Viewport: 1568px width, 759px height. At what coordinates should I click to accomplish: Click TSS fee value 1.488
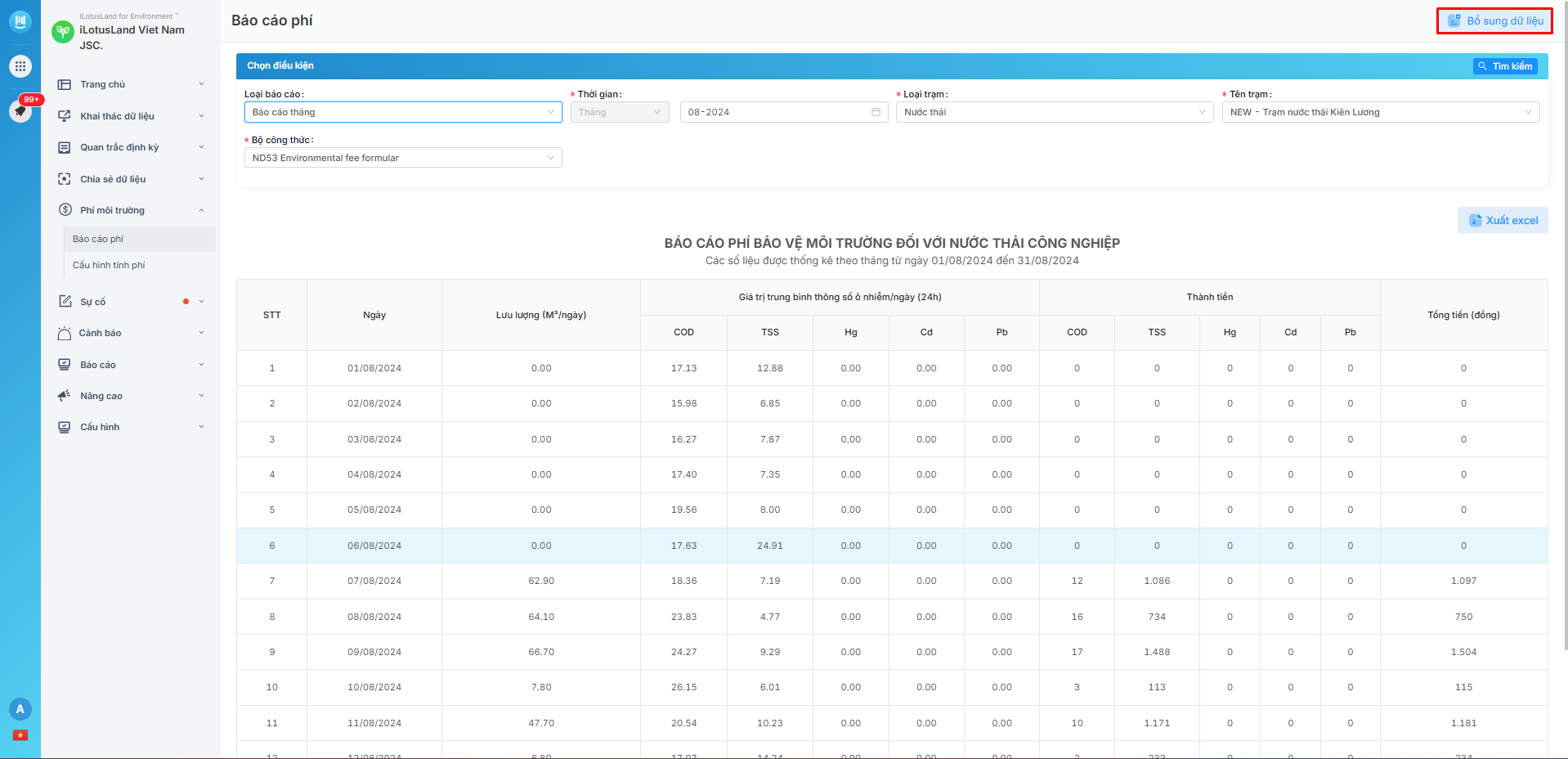click(x=1157, y=652)
